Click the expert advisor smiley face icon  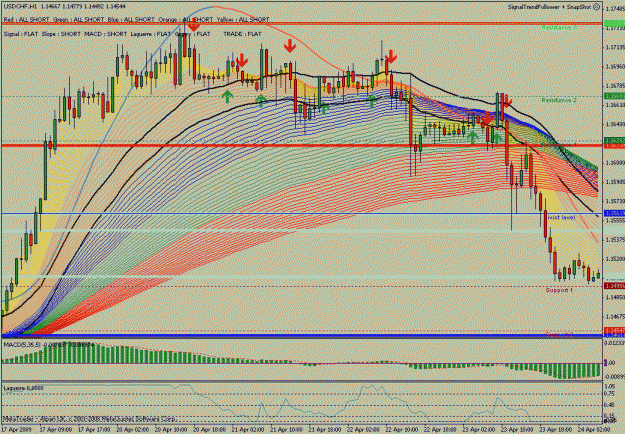[596, 7]
